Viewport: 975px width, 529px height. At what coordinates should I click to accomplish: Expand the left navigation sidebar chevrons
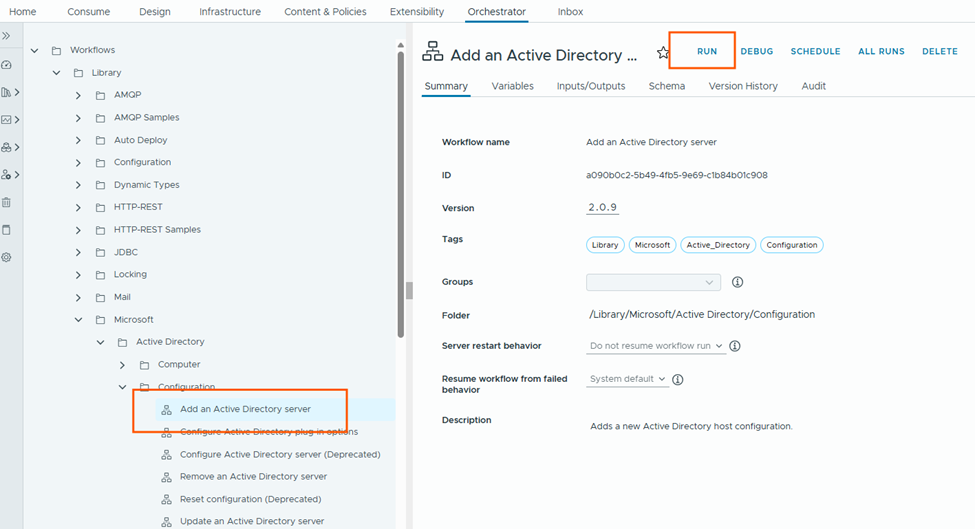pyautogui.click(x=6, y=36)
